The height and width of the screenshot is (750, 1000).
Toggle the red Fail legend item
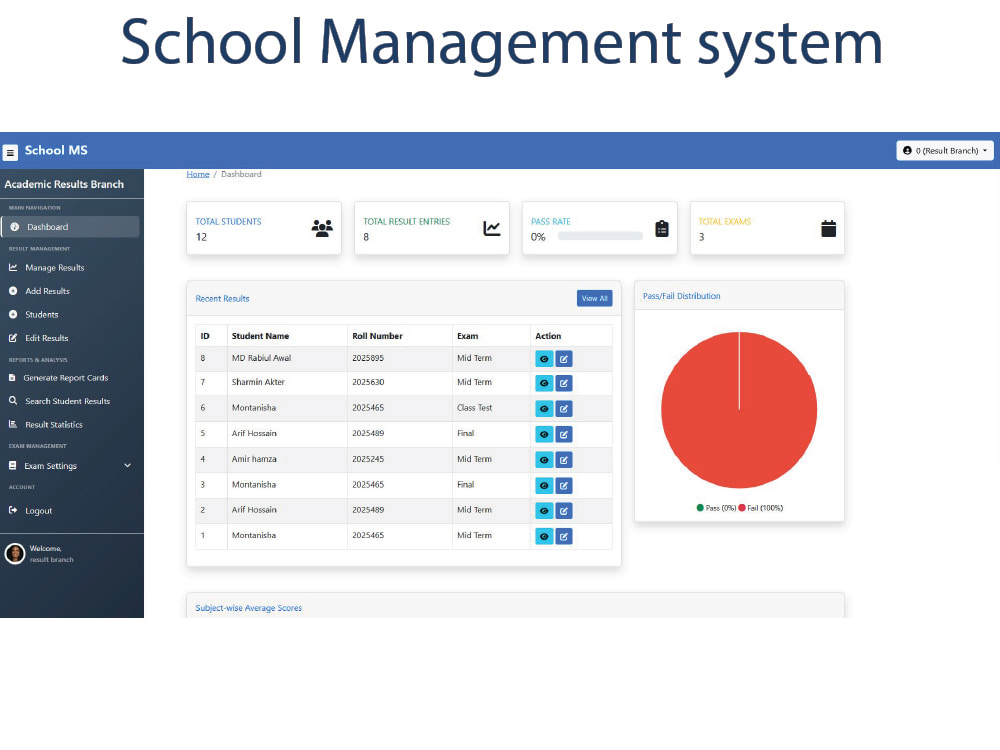point(761,508)
